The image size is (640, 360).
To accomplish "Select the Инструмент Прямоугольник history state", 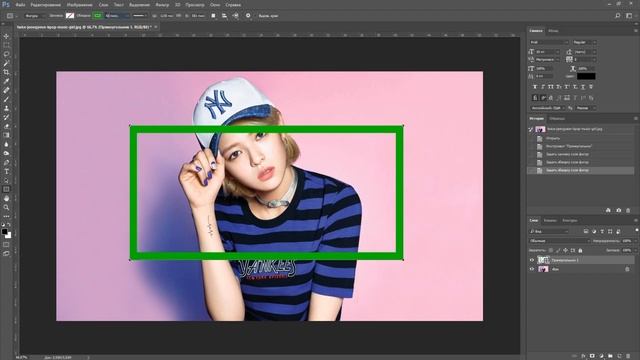I will tap(569, 146).
